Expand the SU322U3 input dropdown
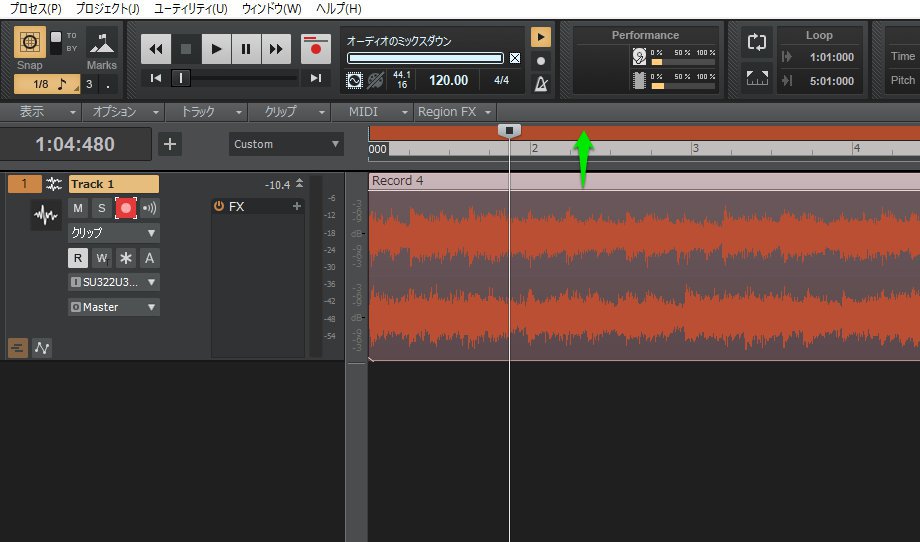920x542 pixels. coord(113,282)
